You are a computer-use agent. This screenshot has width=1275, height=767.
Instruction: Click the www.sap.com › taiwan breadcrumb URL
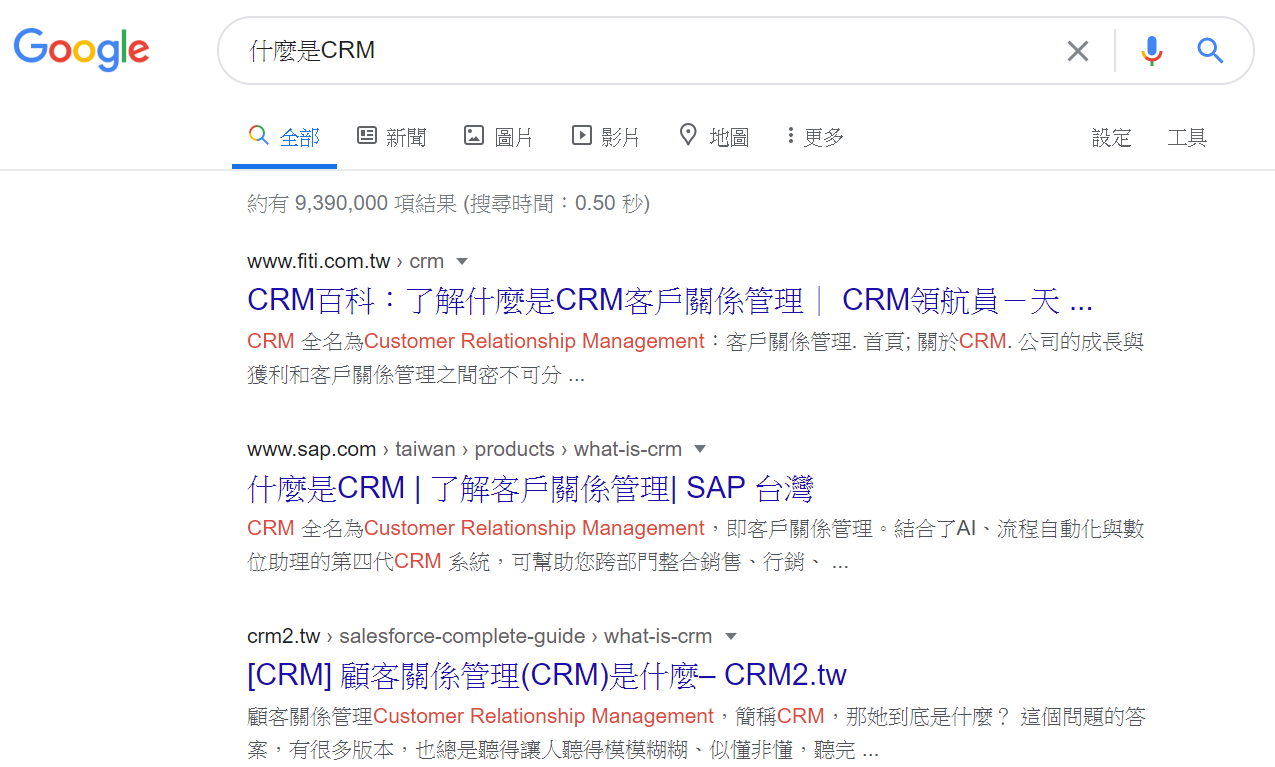coord(464,449)
